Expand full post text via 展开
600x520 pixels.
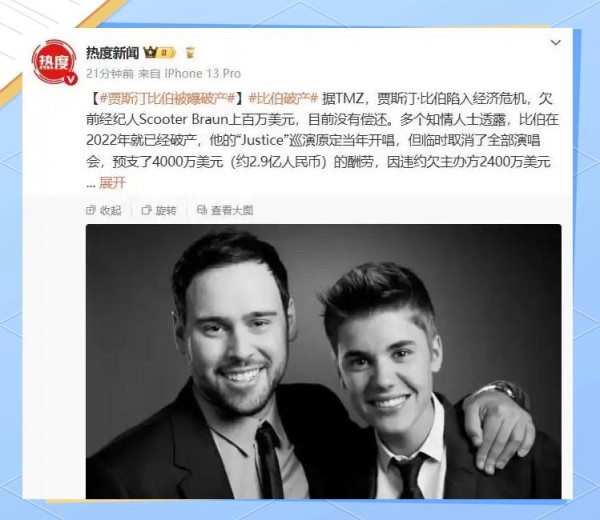pyautogui.click(x=112, y=183)
